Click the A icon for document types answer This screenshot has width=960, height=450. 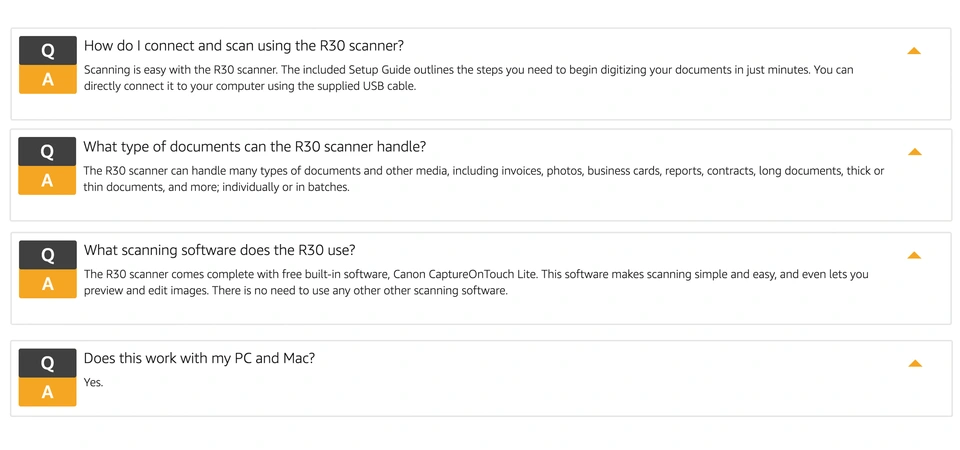[47, 181]
